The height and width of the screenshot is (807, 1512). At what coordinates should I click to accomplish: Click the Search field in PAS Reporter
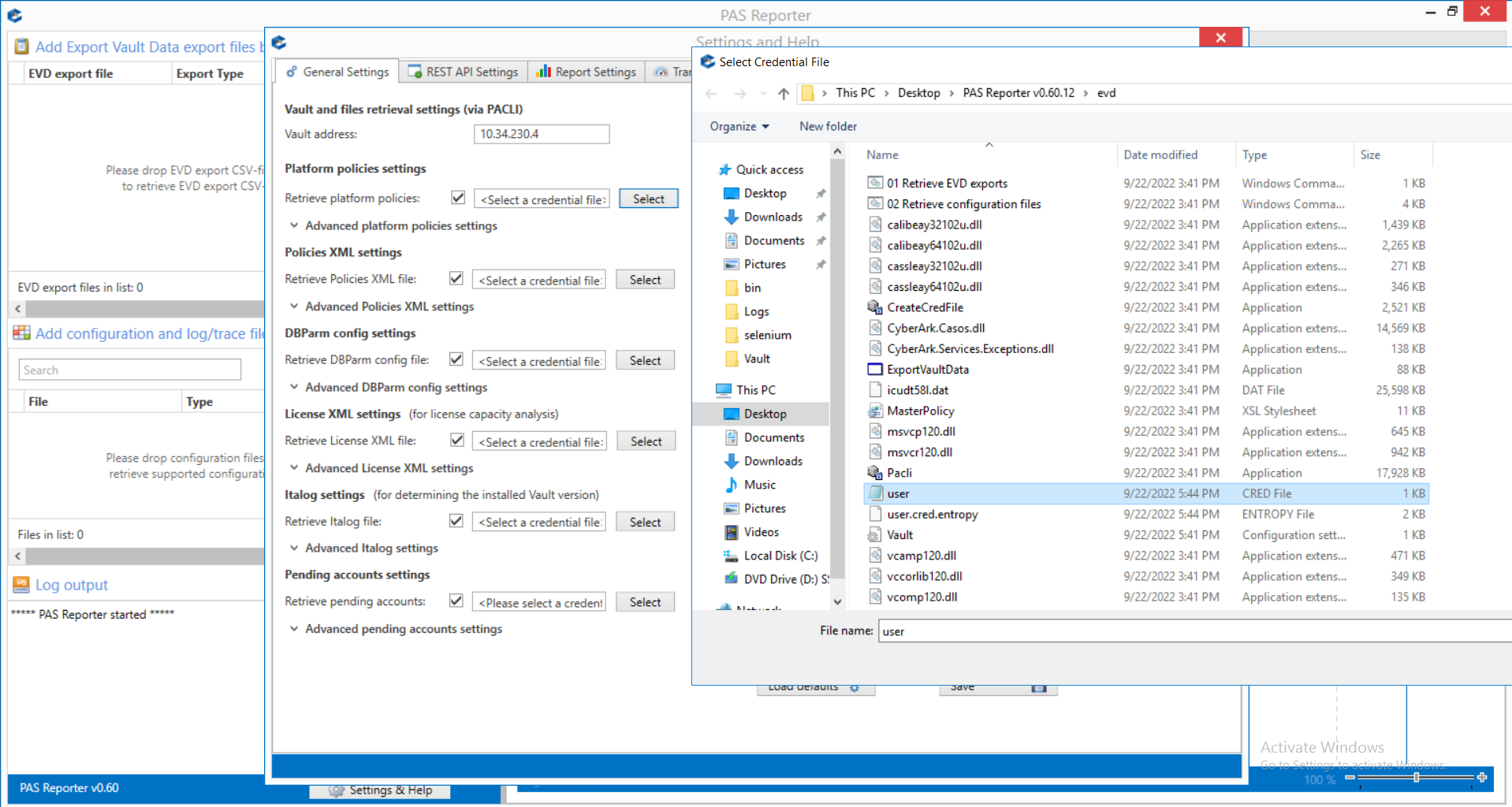130,370
